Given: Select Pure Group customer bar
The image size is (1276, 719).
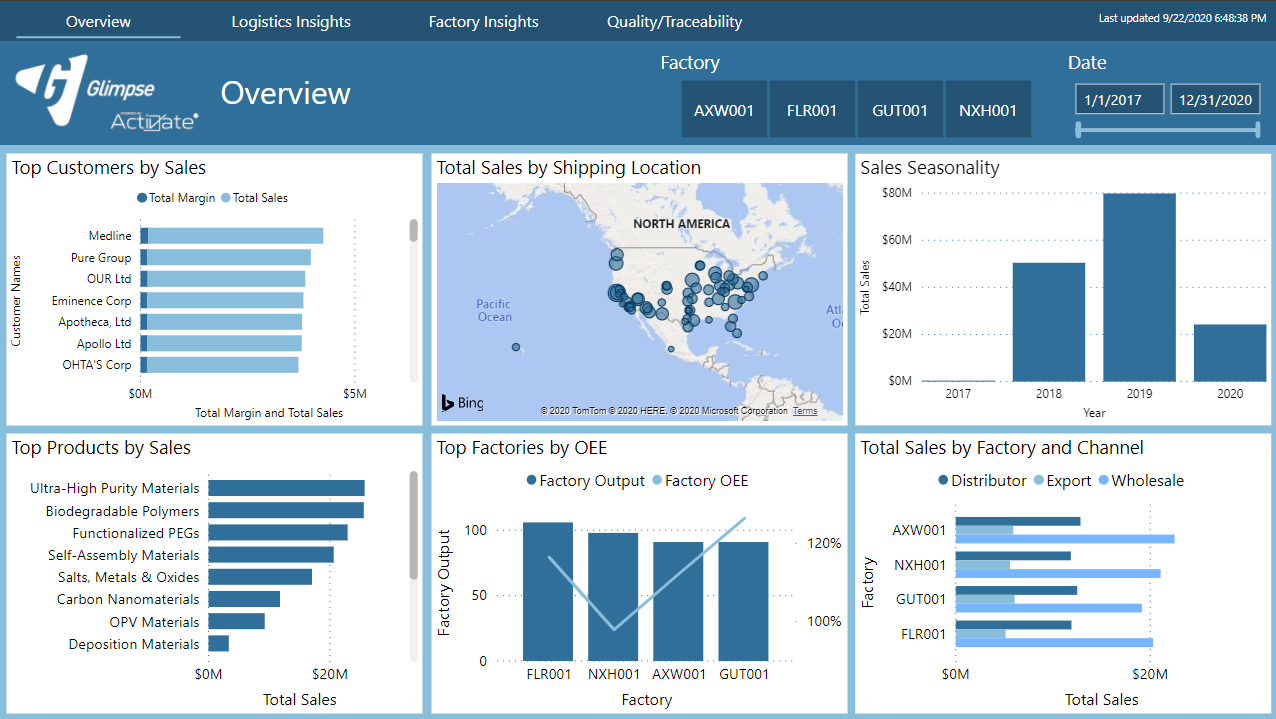Looking at the screenshot, I should point(225,257).
